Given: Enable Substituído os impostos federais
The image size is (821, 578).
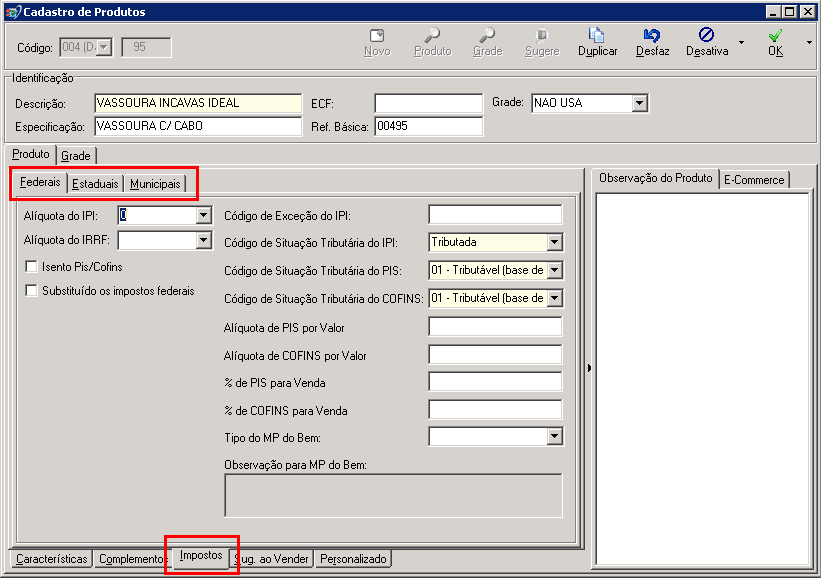Looking at the screenshot, I should click(x=31, y=291).
